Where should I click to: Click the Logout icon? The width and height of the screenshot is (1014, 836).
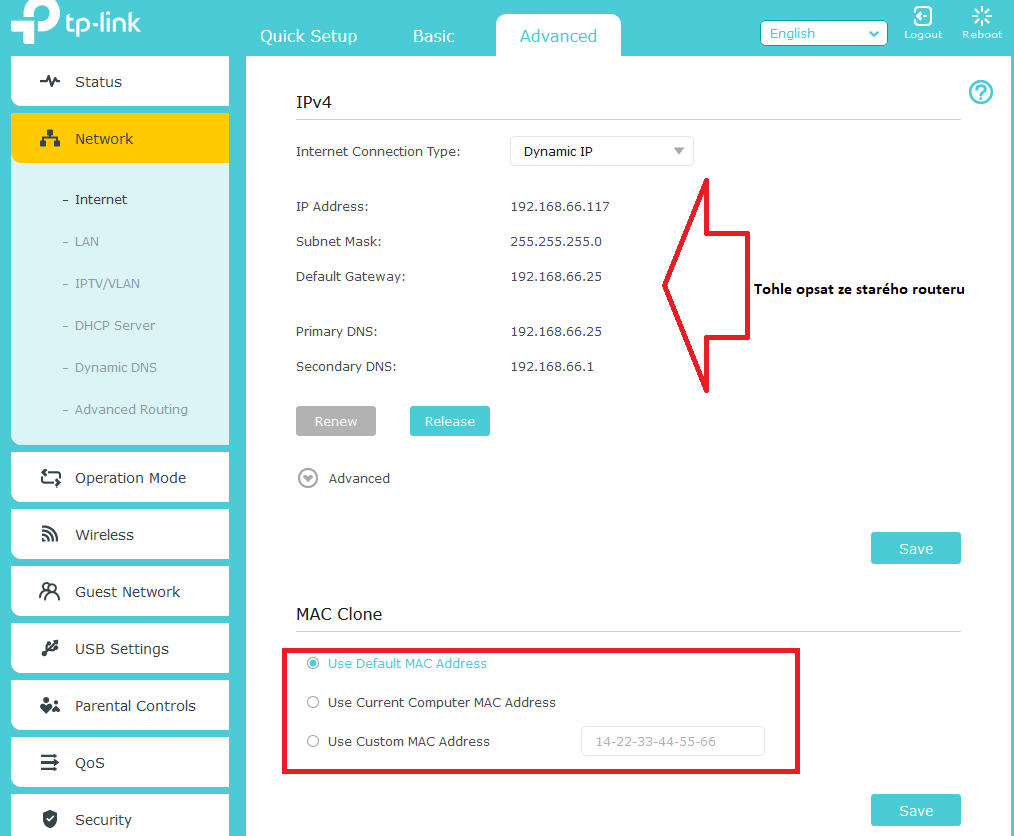coord(922,16)
